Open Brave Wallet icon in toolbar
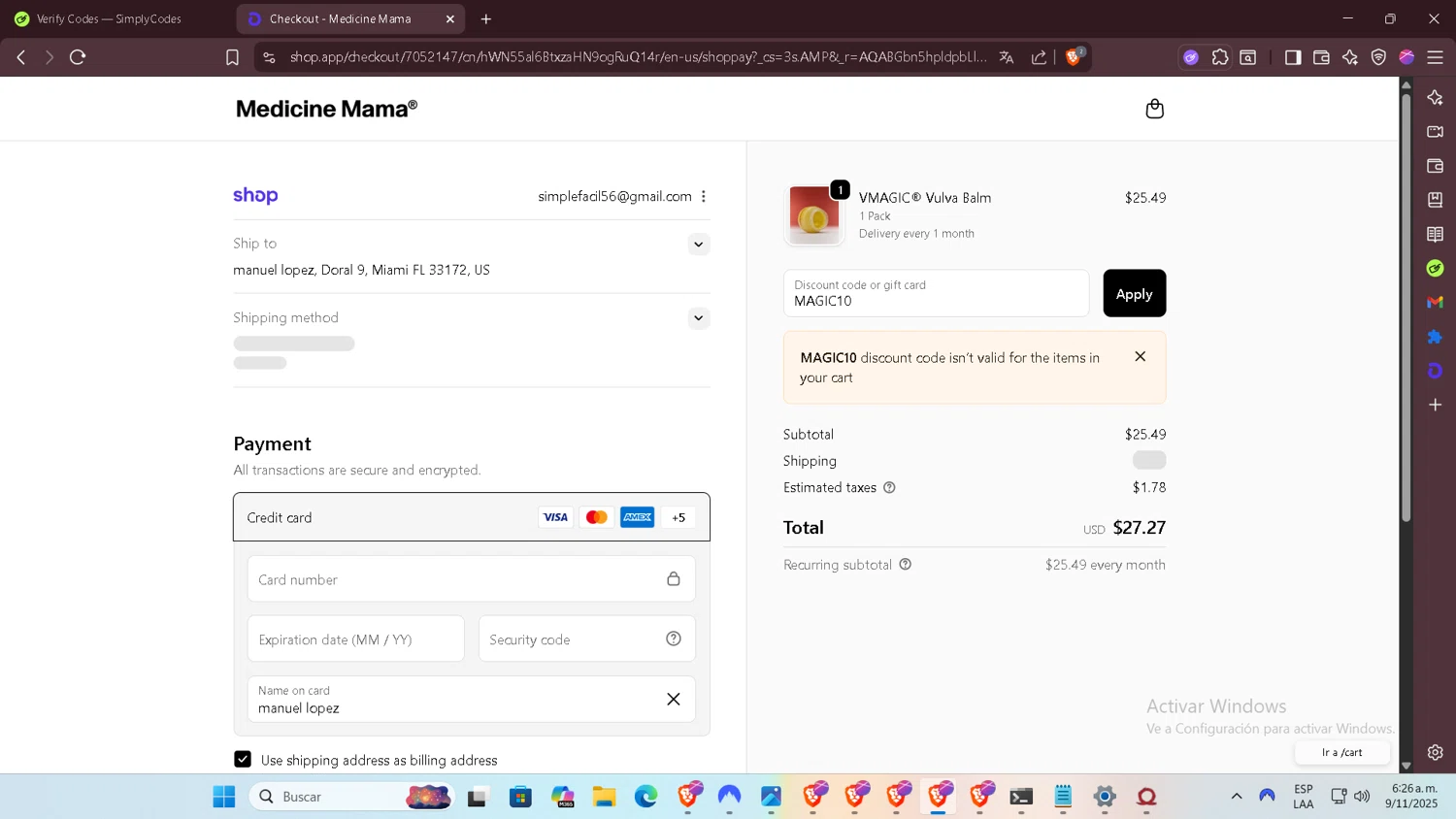1456x819 pixels. coord(1321,57)
